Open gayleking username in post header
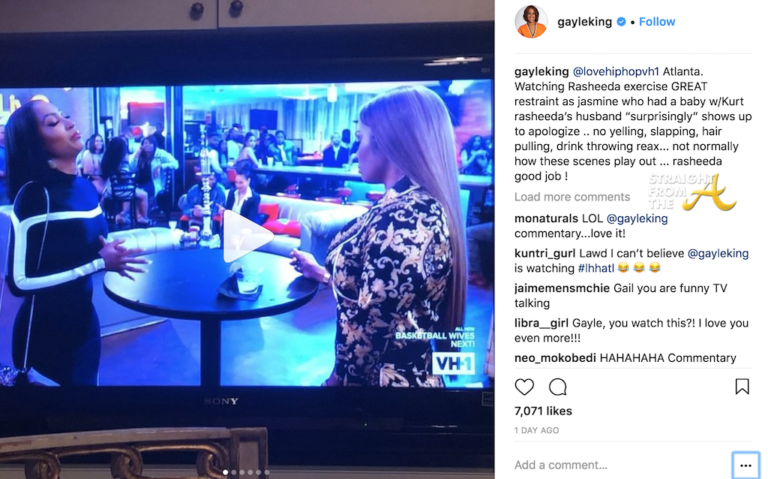The image size is (768, 479). [x=584, y=22]
